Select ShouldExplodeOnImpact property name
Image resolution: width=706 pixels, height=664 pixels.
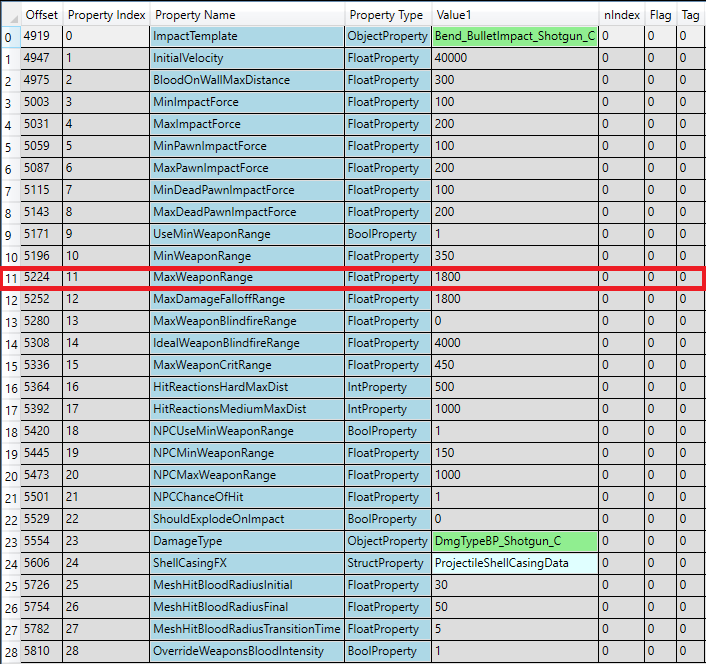[x=247, y=519]
